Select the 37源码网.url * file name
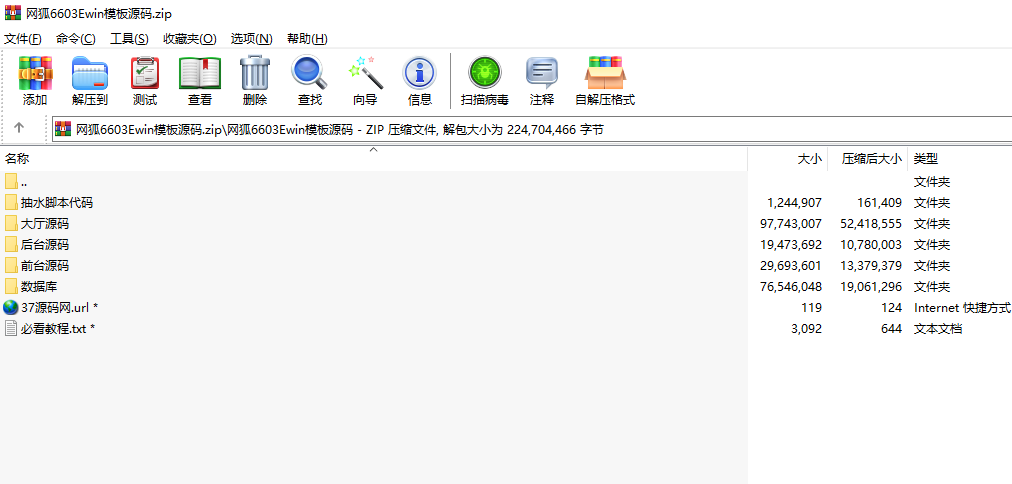 59,307
